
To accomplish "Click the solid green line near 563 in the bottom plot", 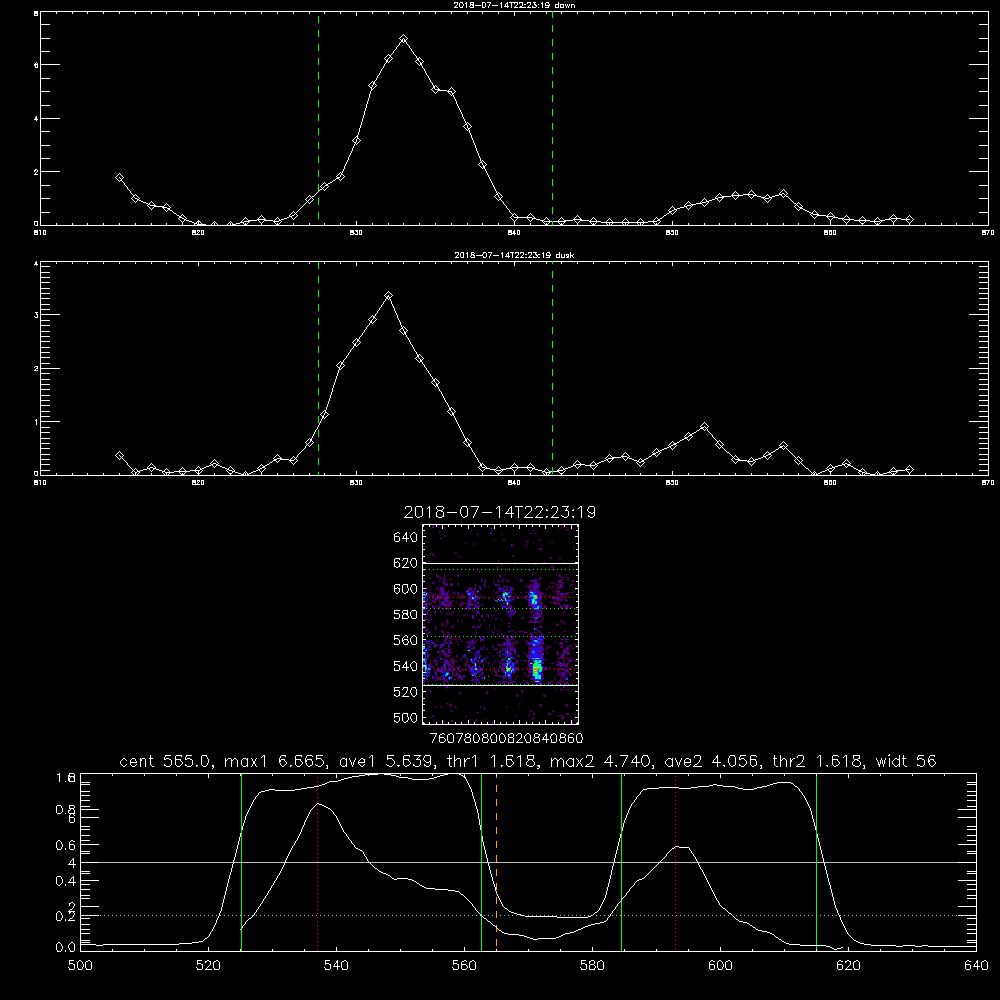I will (x=482, y=861).
